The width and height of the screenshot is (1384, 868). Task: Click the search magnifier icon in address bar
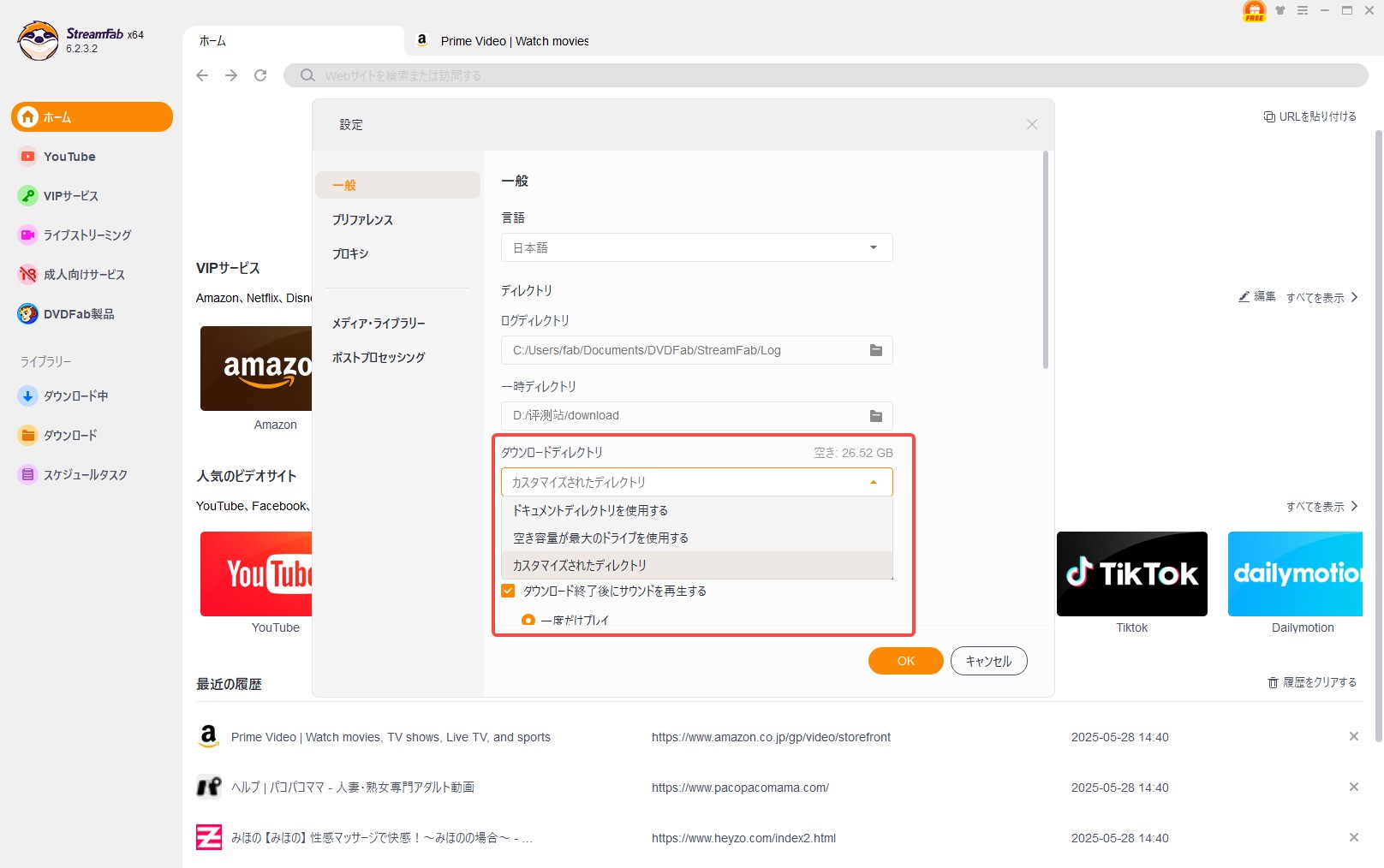click(307, 75)
